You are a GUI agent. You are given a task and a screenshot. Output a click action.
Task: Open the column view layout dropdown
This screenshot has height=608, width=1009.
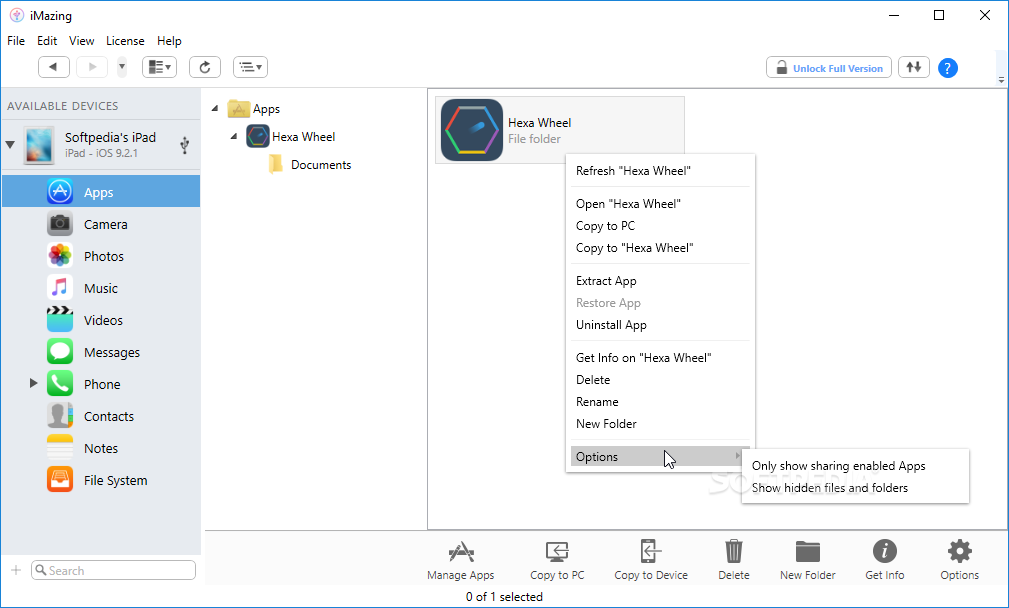coord(159,67)
